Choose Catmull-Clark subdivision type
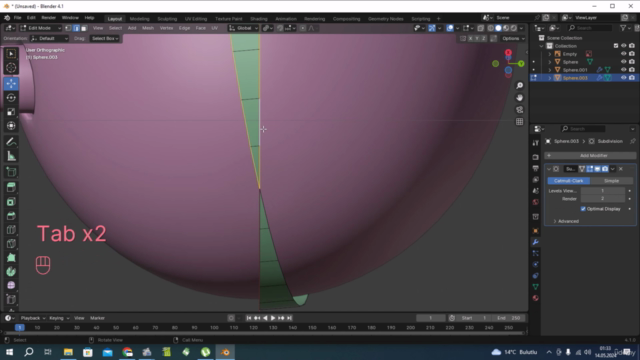 (x=569, y=181)
